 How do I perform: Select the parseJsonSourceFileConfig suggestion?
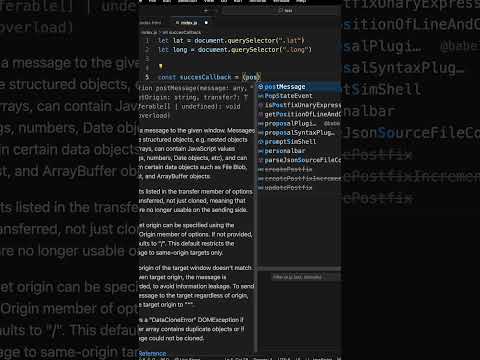(x=299, y=160)
